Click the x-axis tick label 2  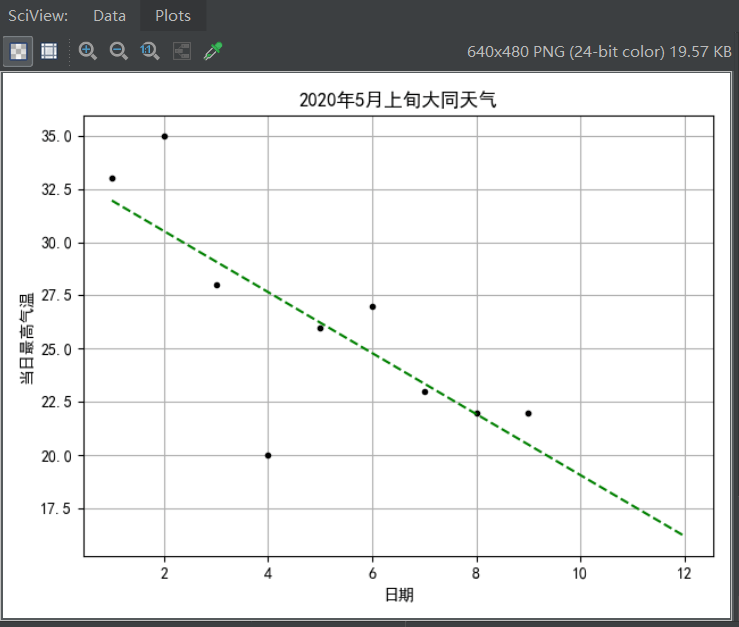pos(164,574)
